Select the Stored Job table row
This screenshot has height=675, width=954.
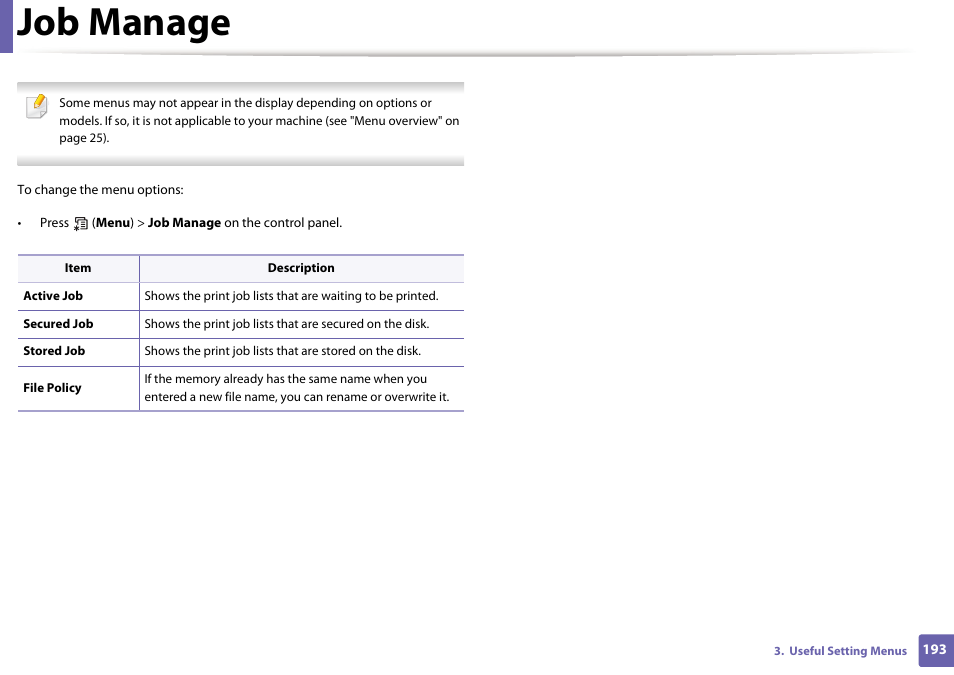[78, 351]
